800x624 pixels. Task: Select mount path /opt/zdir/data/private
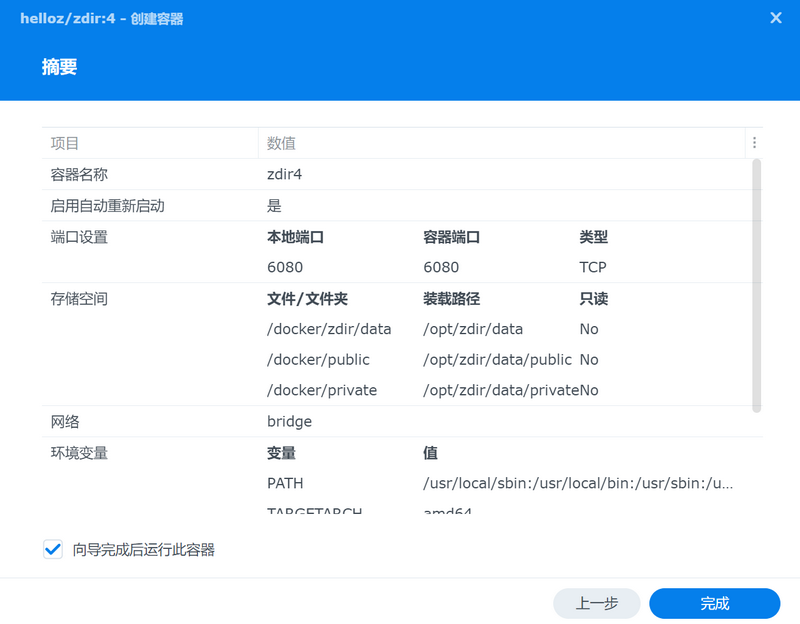[x=501, y=390]
